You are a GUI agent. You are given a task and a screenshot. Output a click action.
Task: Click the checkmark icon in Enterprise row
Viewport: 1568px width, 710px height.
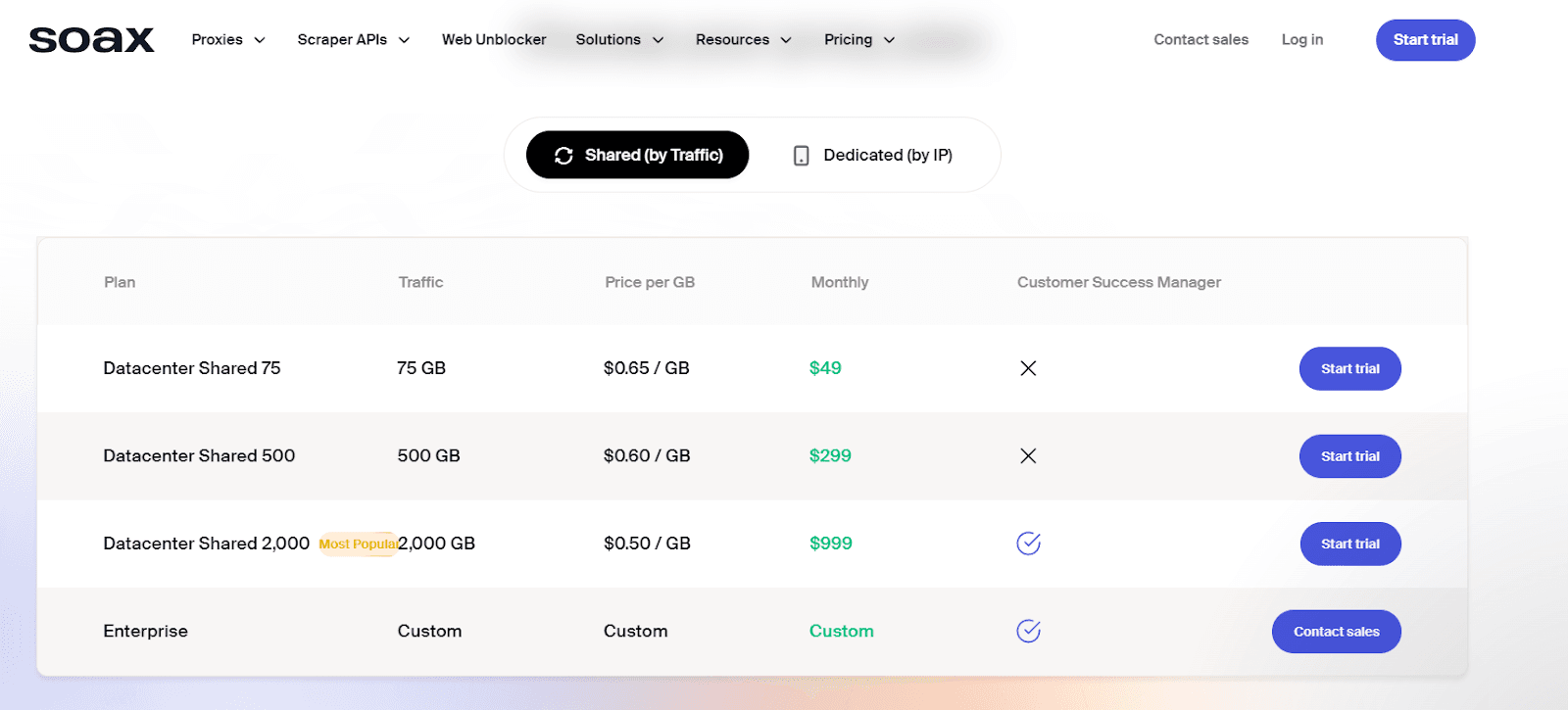[x=1028, y=631]
